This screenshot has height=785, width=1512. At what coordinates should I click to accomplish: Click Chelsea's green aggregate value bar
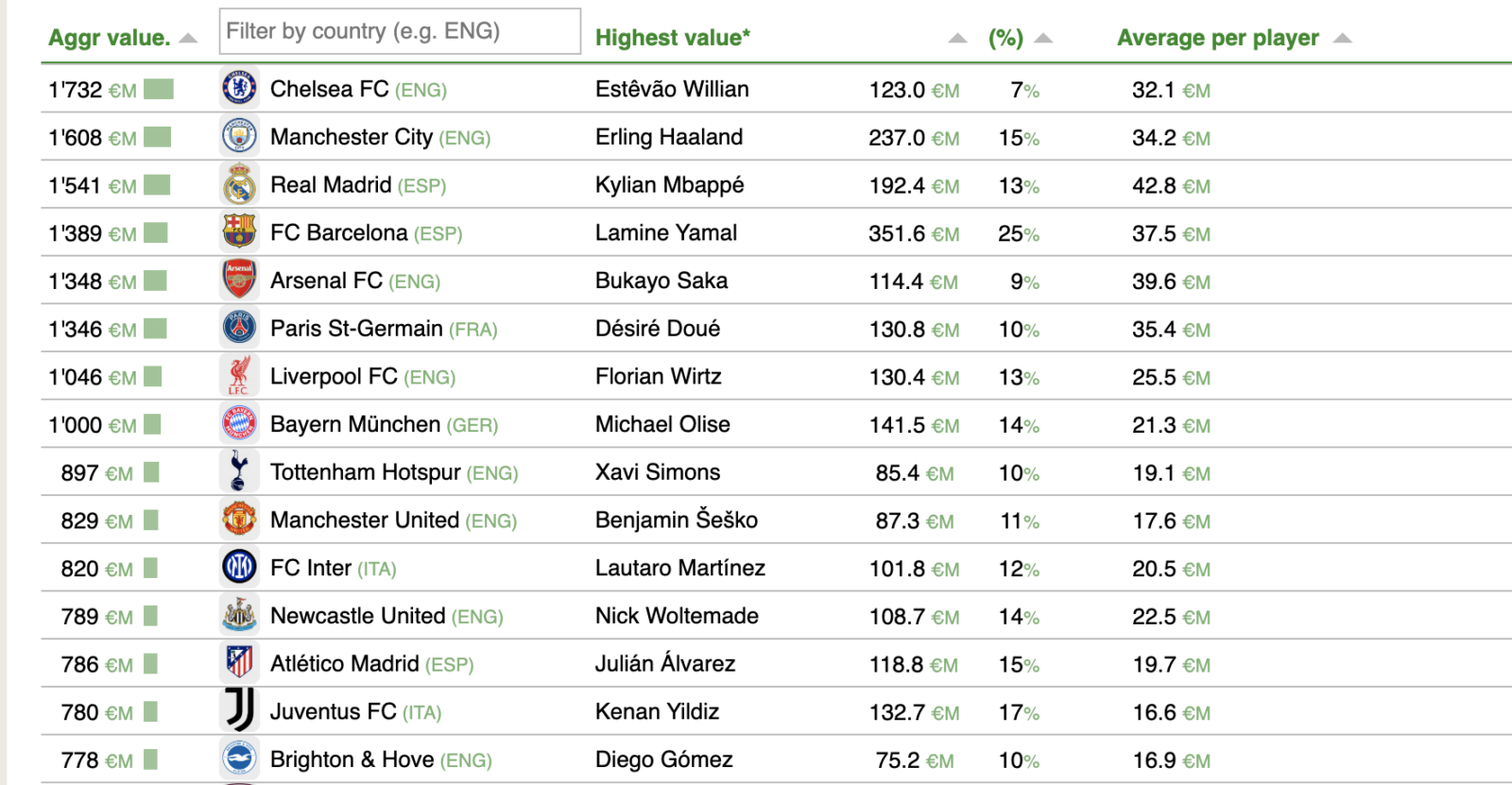pyautogui.click(x=159, y=90)
